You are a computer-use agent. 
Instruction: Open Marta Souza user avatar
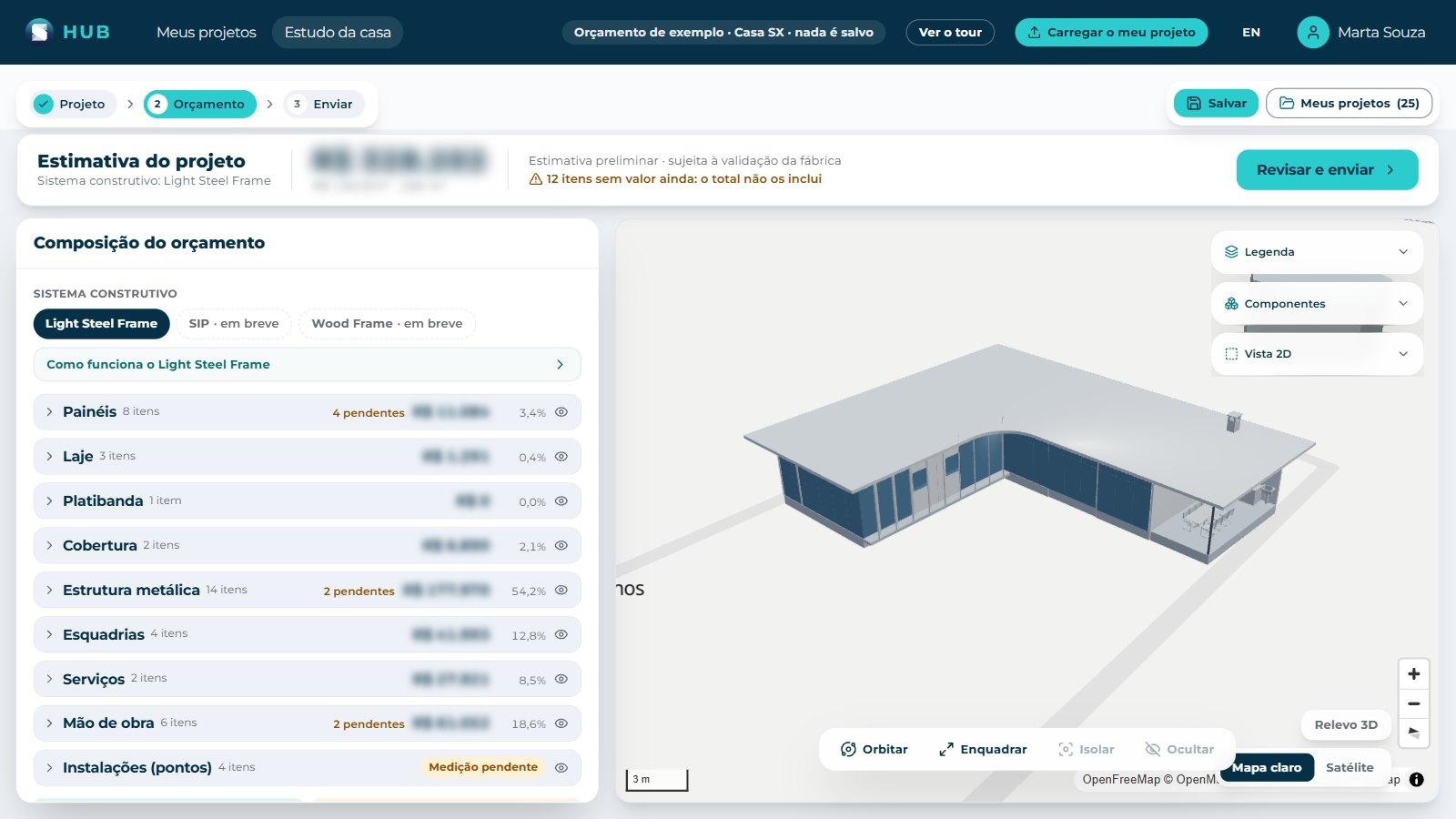[1312, 32]
